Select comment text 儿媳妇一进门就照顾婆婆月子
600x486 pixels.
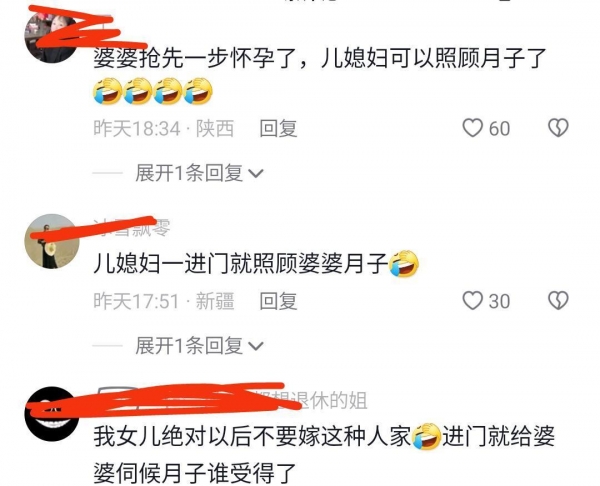pyautogui.click(x=241, y=264)
